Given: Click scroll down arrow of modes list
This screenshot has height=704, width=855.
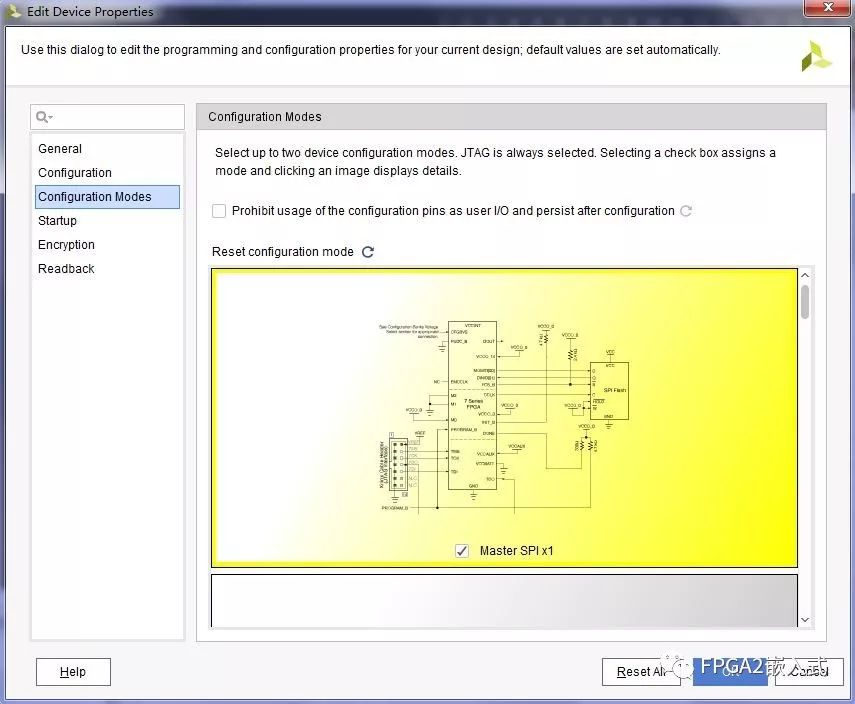Looking at the screenshot, I should coord(805,620).
